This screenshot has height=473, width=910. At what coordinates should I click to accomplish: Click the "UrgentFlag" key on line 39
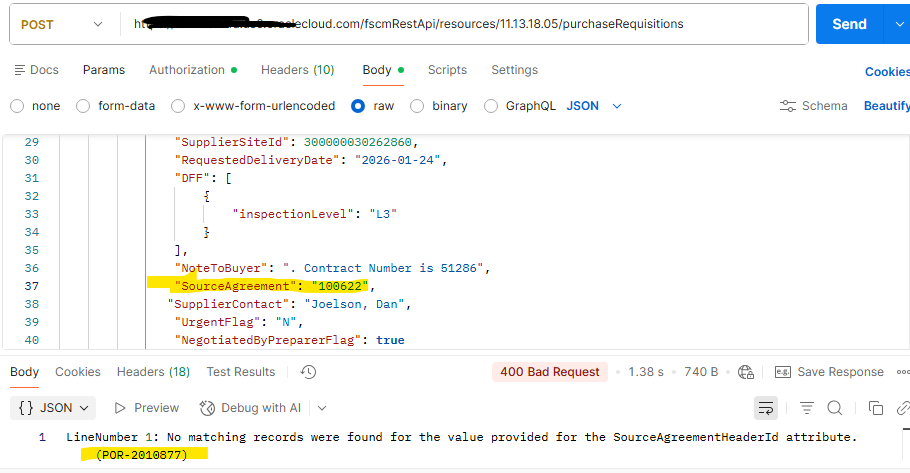point(218,322)
